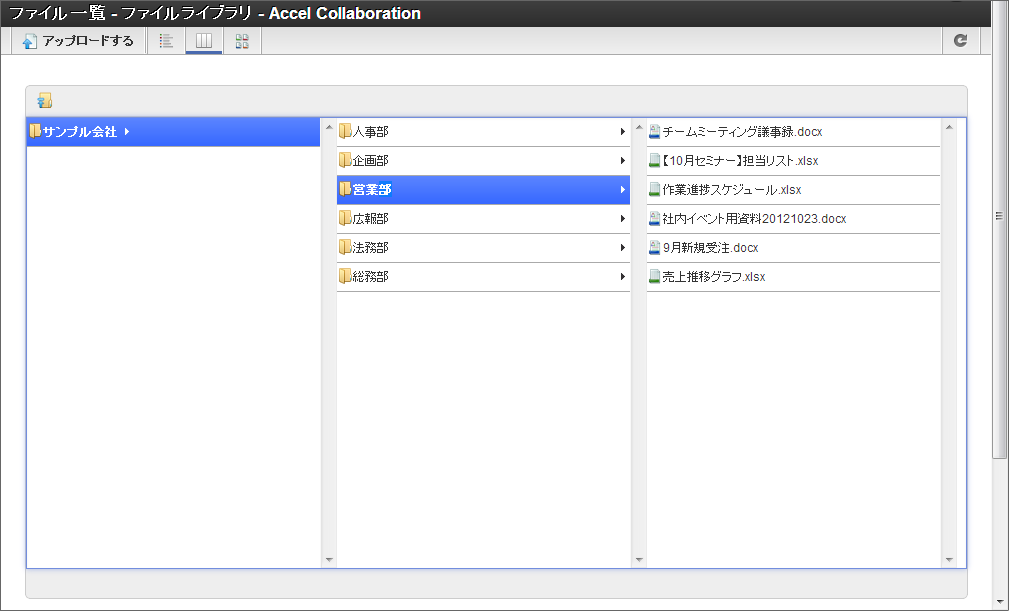Expand arrow beside 営業部
The width and height of the screenshot is (1009, 611).
click(x=622, y=190)
